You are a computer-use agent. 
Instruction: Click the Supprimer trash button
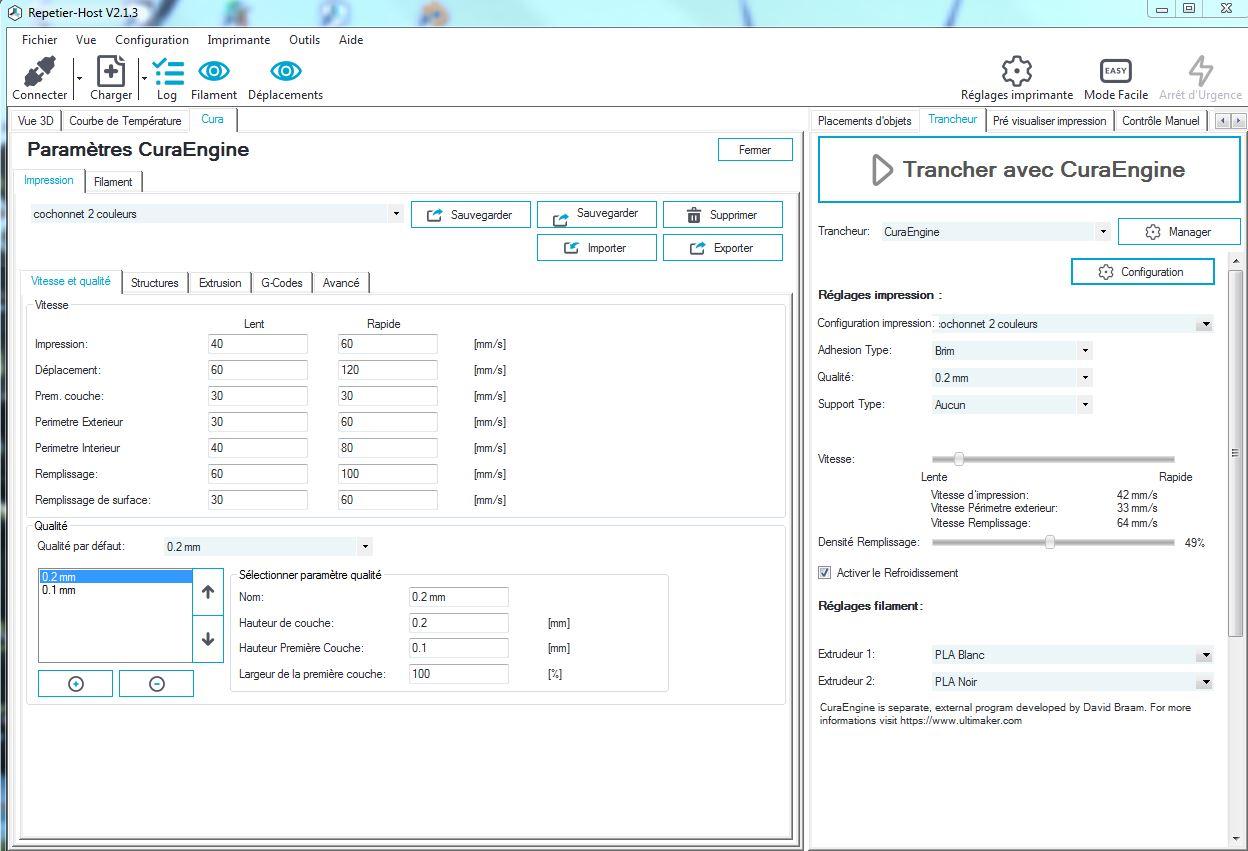pos(722,215)
